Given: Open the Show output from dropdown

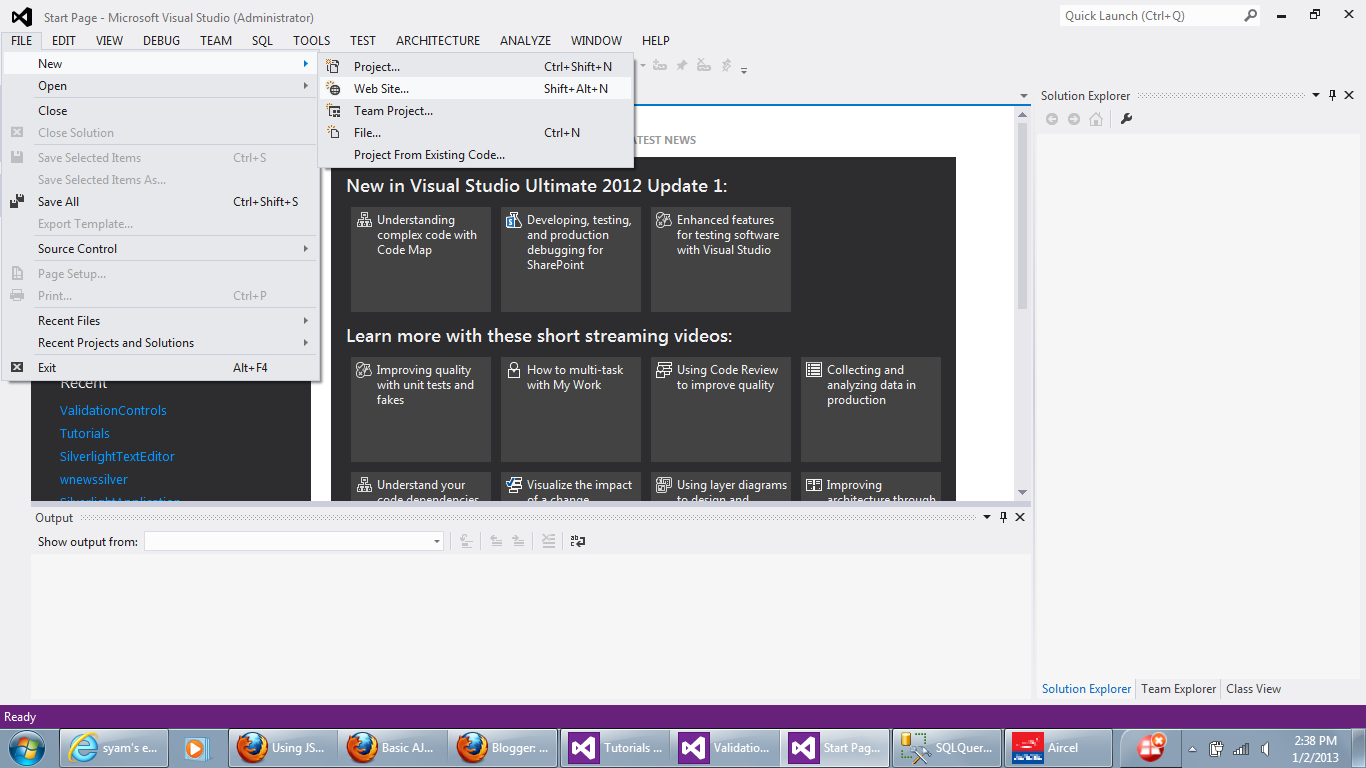Looking at the screenshot, I should point(436,540).
